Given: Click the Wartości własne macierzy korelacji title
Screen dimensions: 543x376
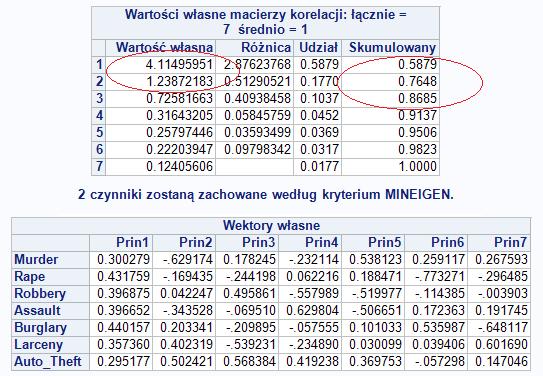Looking at the screenshot, I should pos(266,22).
